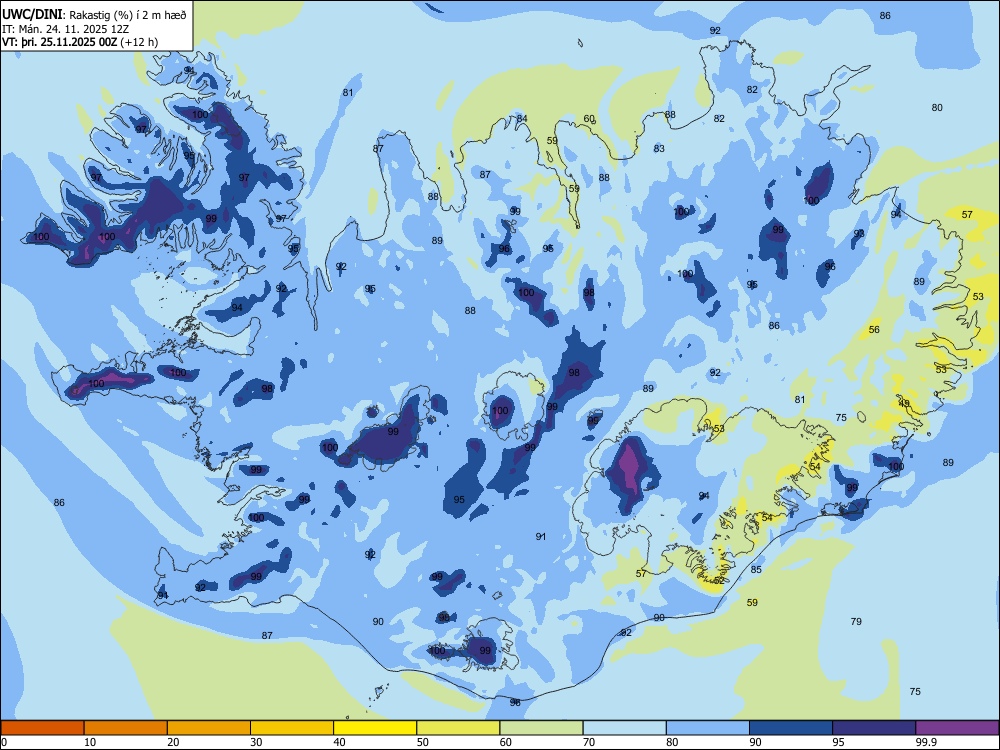
Task: Click the 10–20 orange legend swatch
Action: (x=126, y=728)
